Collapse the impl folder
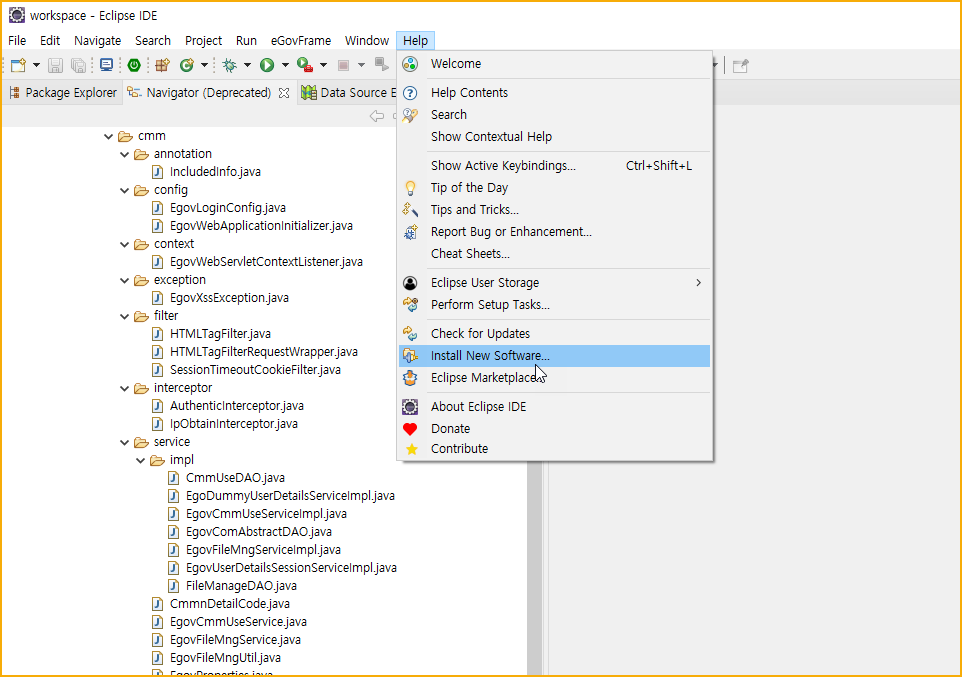The height and width of the screenshot is (677, 962). tap(140, 460)
